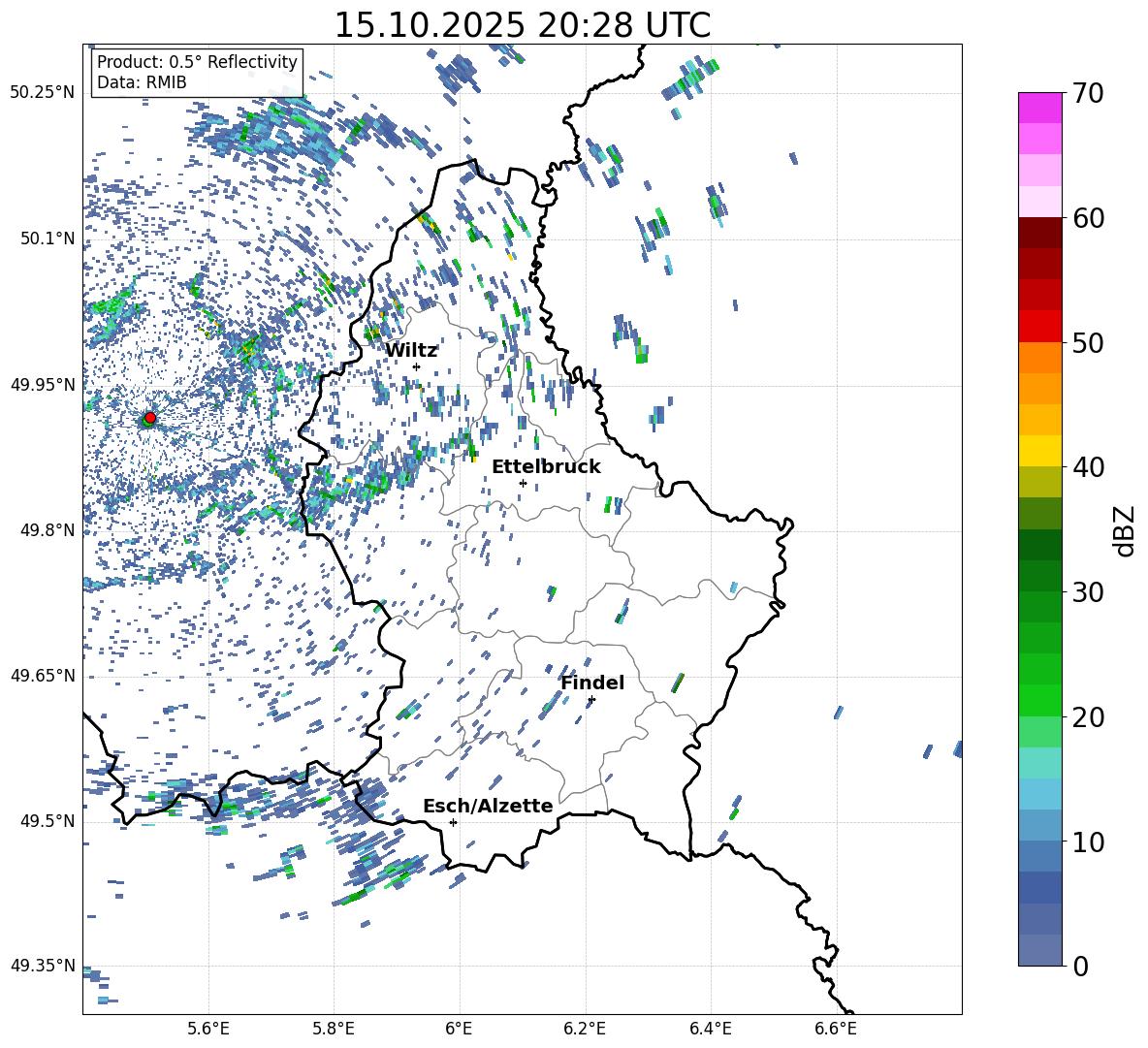The image size is (1148, 1048).
Task: Click the cross marker below Ettelbruck
Action: (x=523, y=483)
